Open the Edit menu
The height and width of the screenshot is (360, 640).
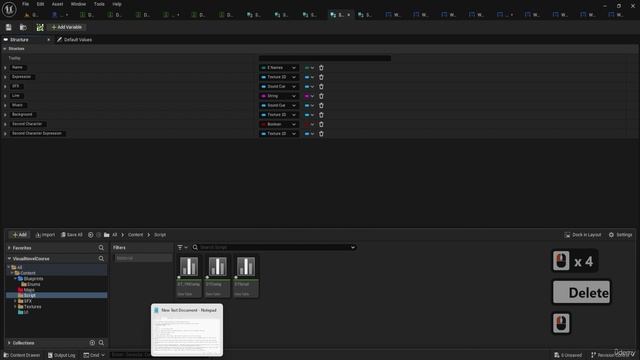click(40, 4)
